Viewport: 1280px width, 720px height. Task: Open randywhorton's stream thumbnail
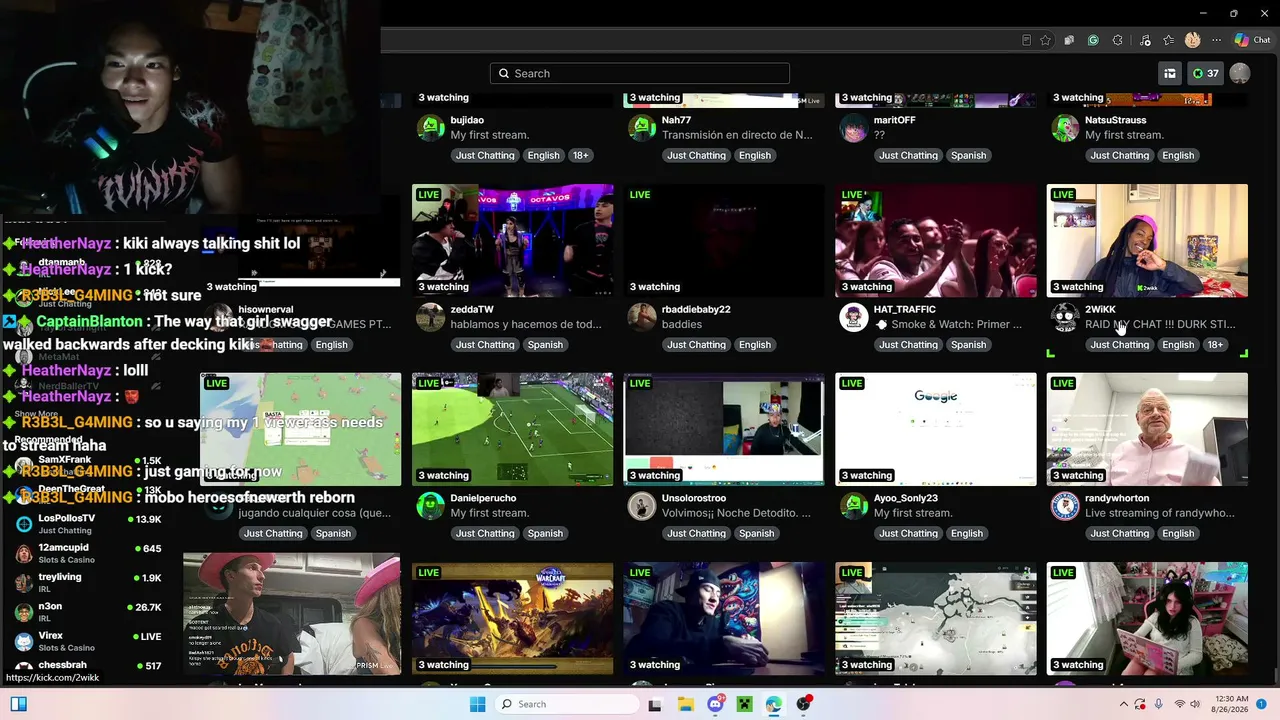(x=1147, y=429)
